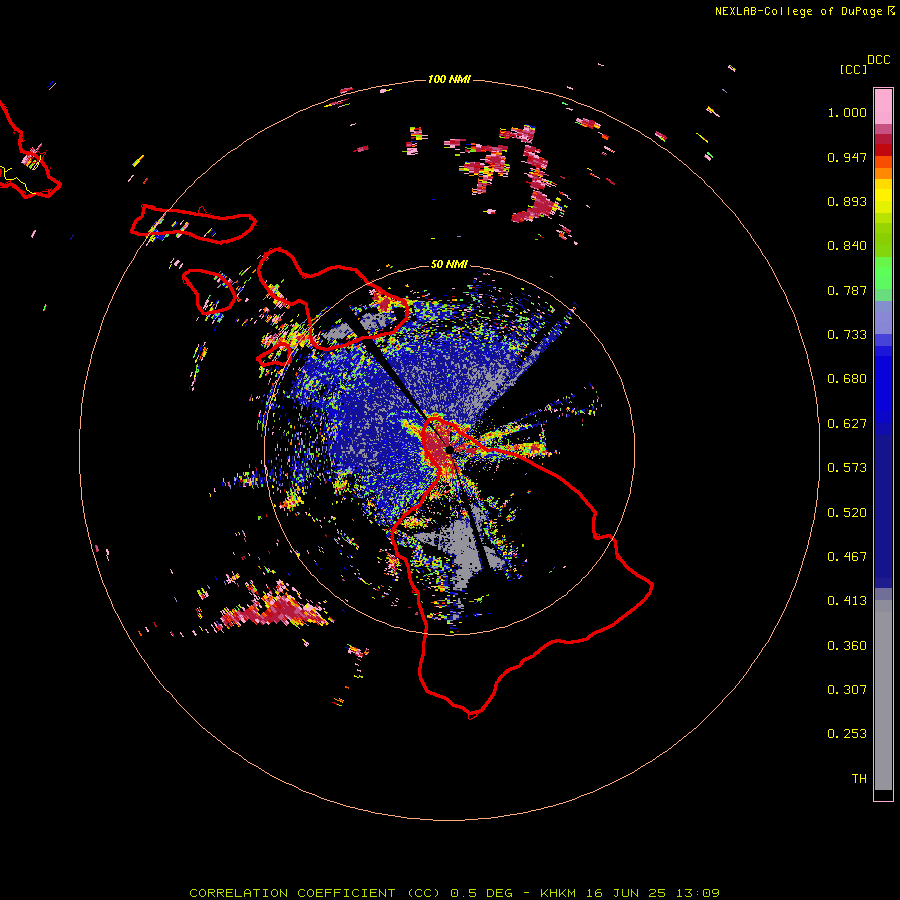This screenshot has height=900, width=900.
Task: Click the KHKM station identifier in the caption
Action: [x=559, y=893]
